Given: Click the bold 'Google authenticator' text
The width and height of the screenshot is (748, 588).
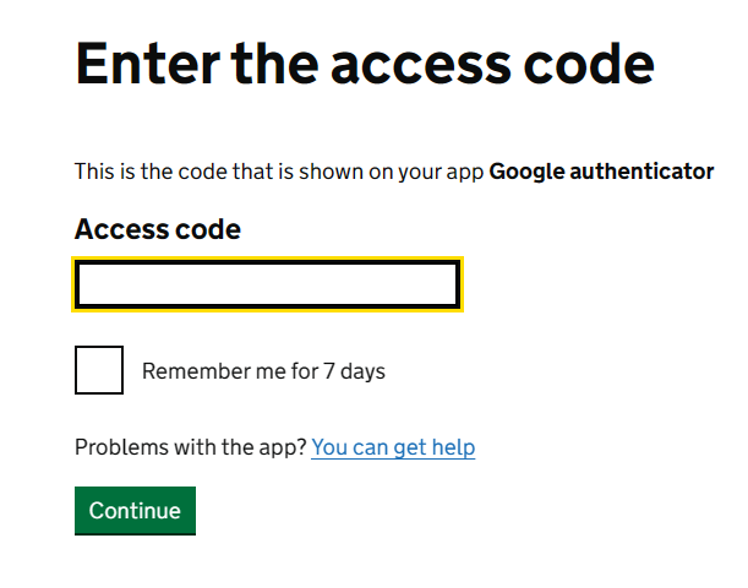Looking at the screenshot, I should coord(601,171).
